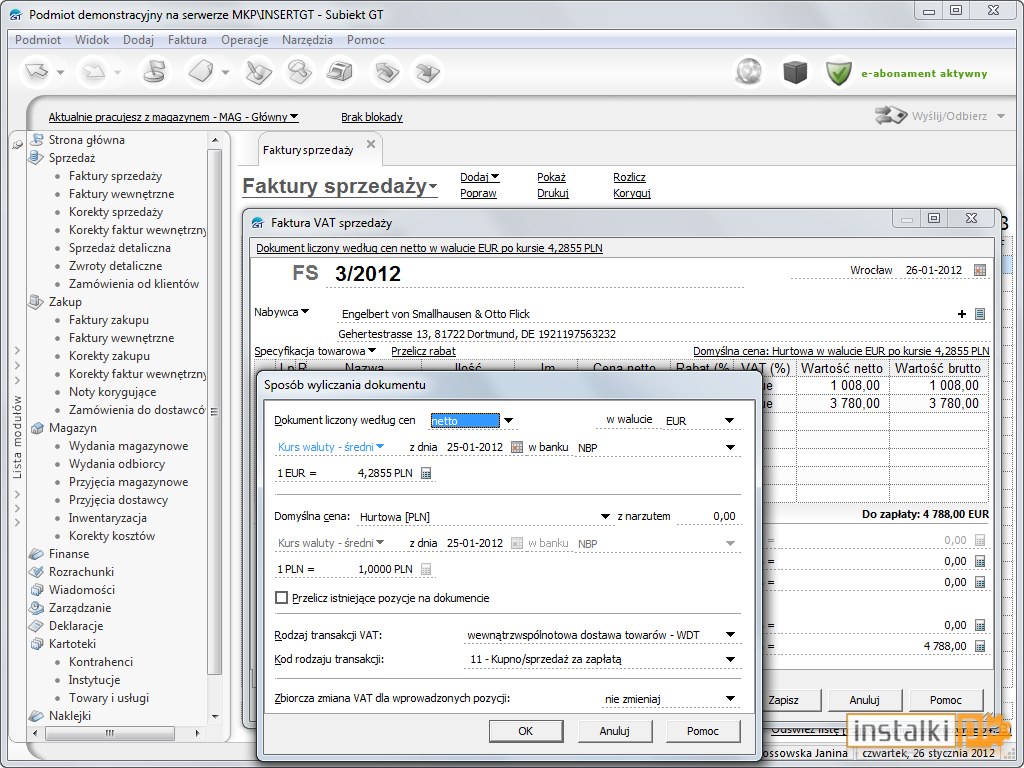Open the calculator beside 4,2855 PLN rate
Viewport: 1024px width, 768px height.
coord(426,473)
